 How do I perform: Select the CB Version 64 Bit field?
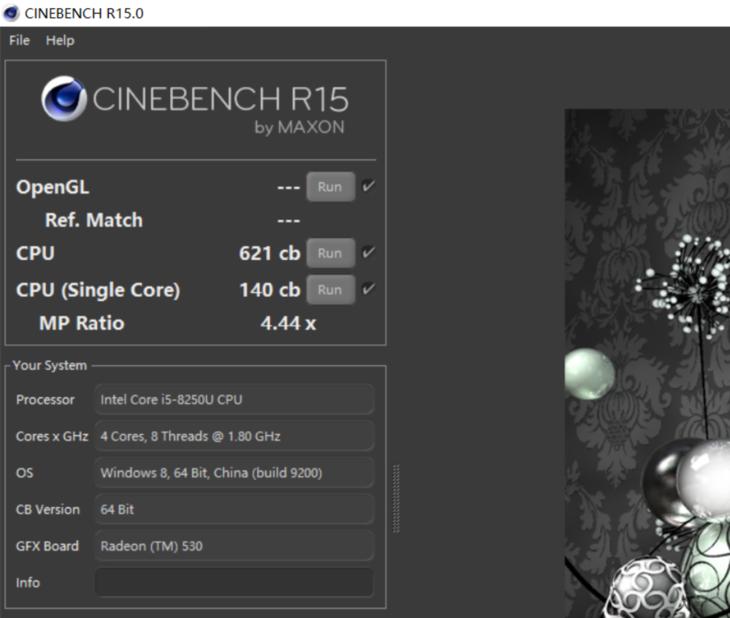point(234,509)
